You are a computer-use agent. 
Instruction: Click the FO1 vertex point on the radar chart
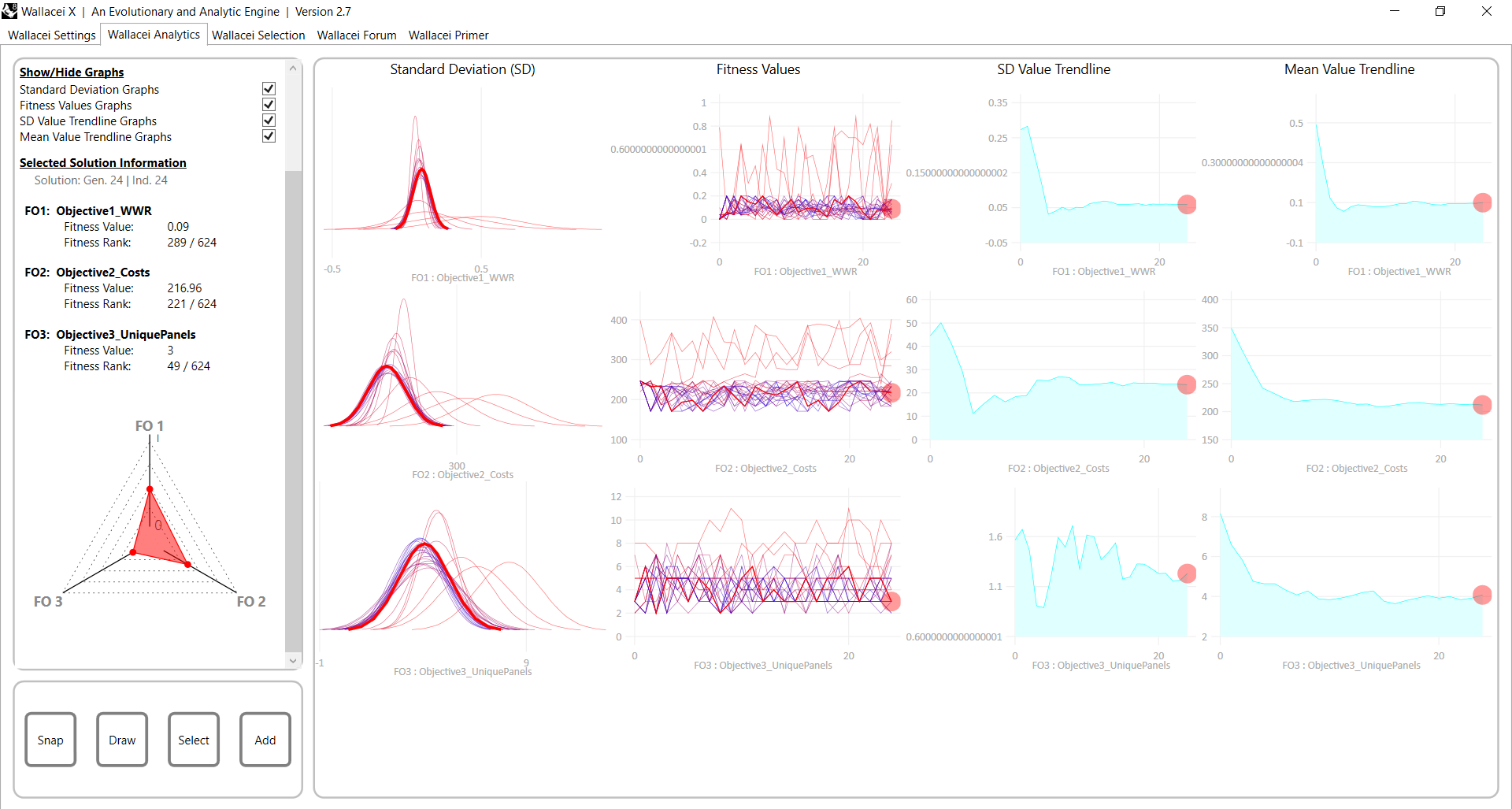point(150,488)
